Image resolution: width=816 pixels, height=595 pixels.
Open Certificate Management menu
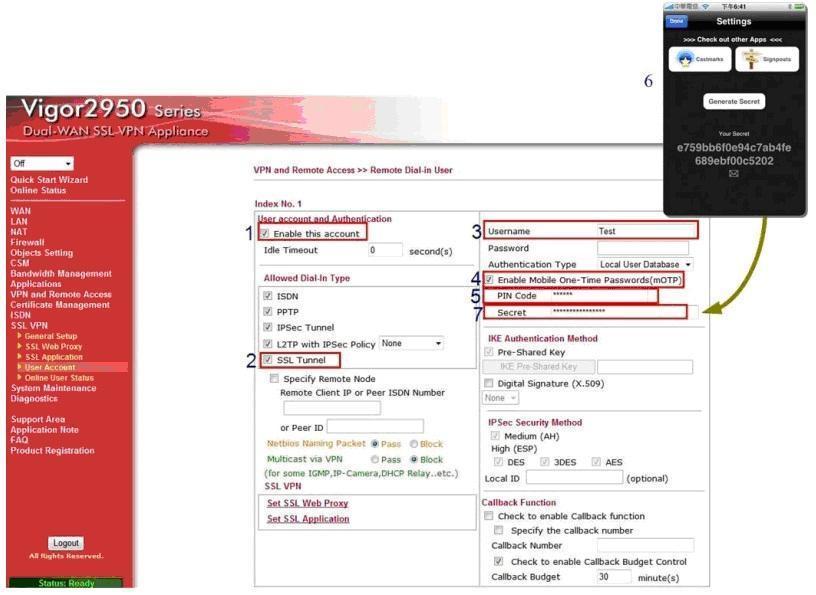point(60,305)
